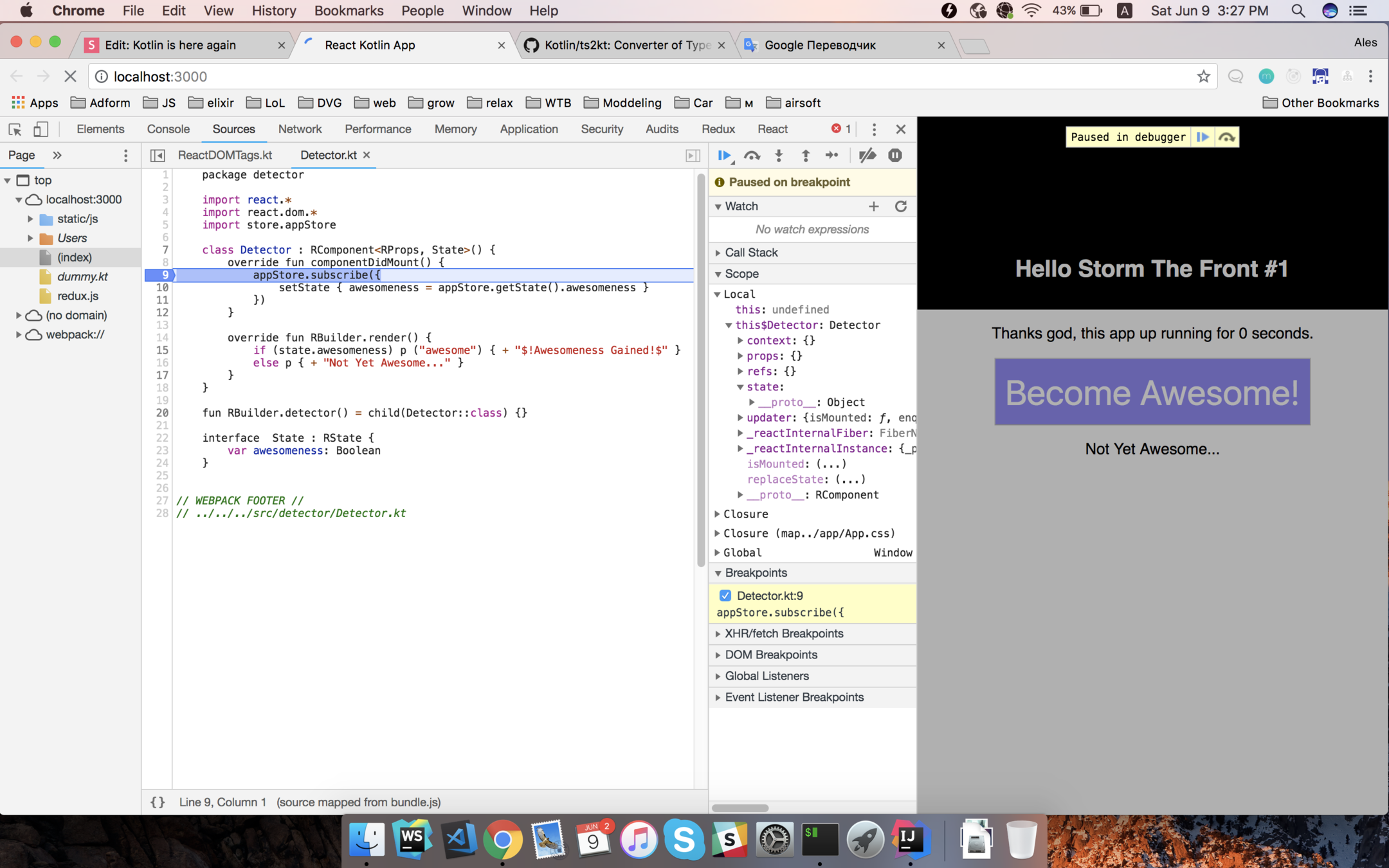This screenshot has width=1389, height=868.
Task: Deactivate breakpoints icon
Action: 867,156
